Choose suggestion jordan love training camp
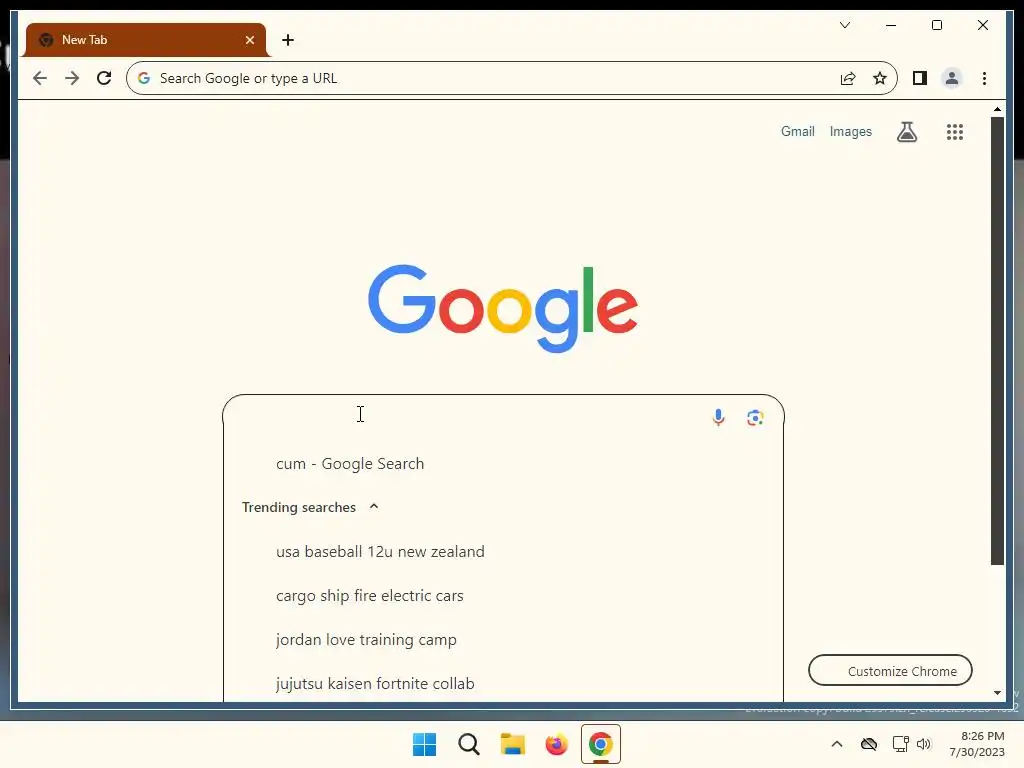The width and height of the screenshot is (1024, 768). pyautogui.click(x=504, y=640)
